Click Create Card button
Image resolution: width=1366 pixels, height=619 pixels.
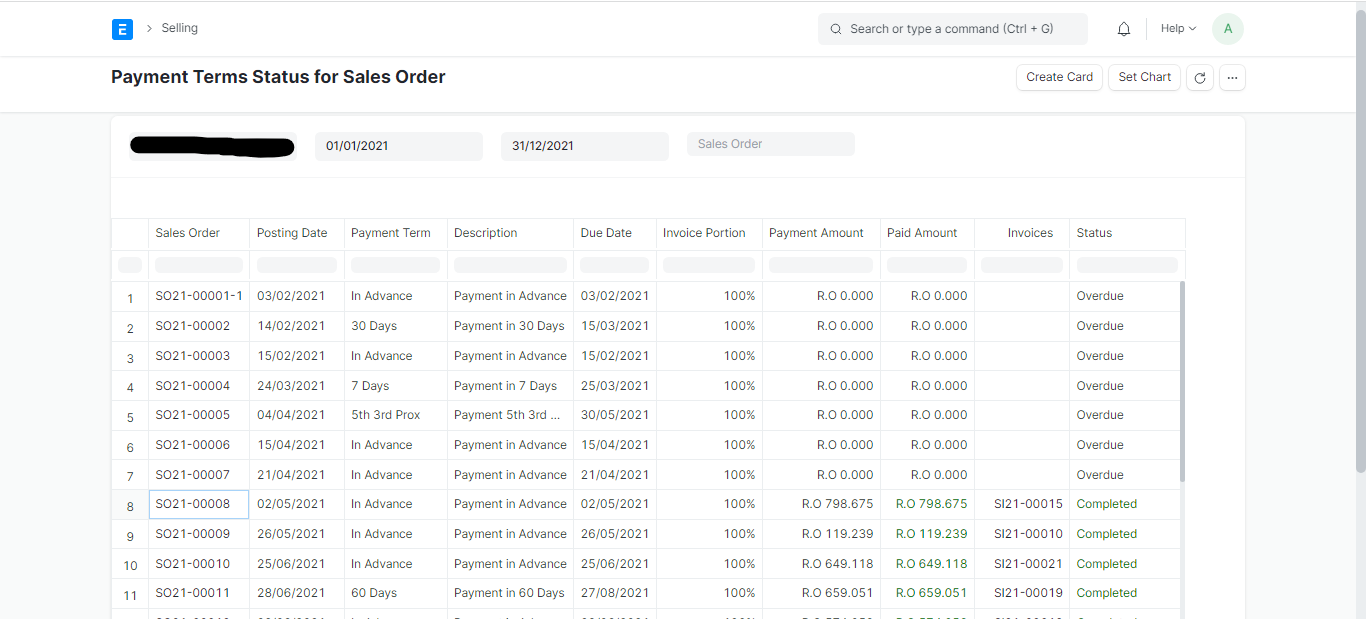1059,77
